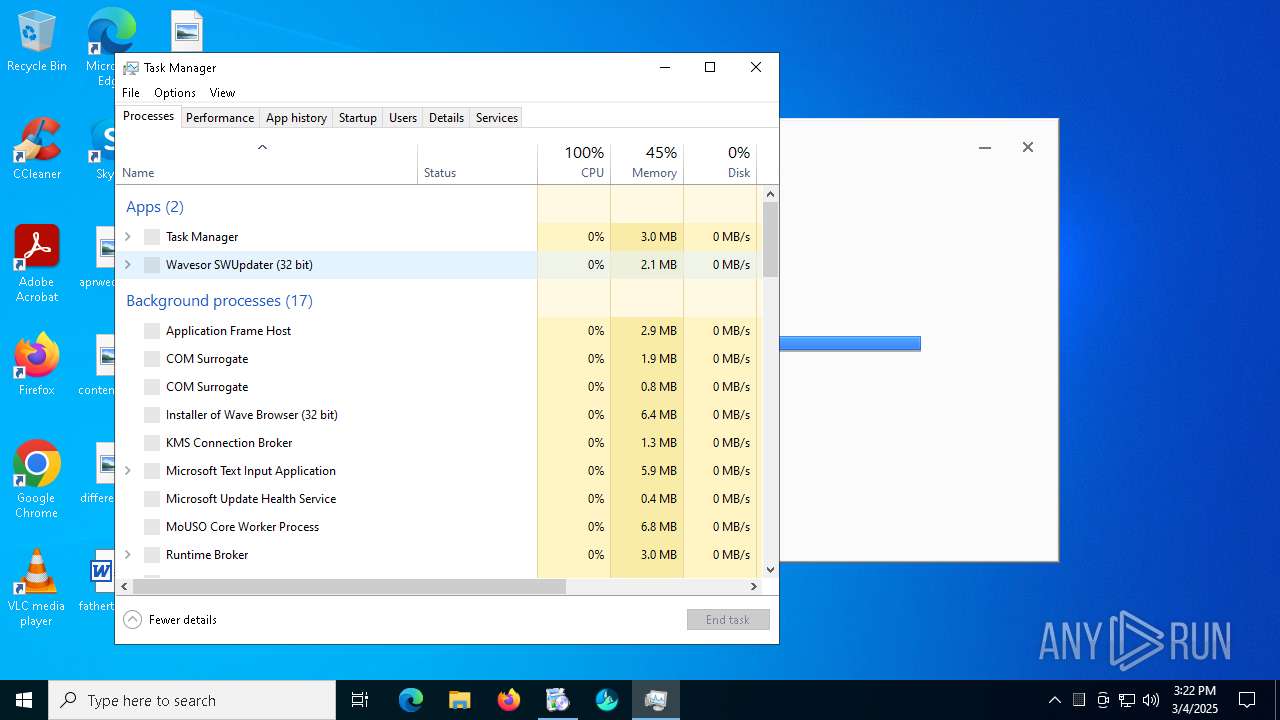Minimize the installer window behind Task Manager
Screen dimensions: 1280x720
click(985, 148)
